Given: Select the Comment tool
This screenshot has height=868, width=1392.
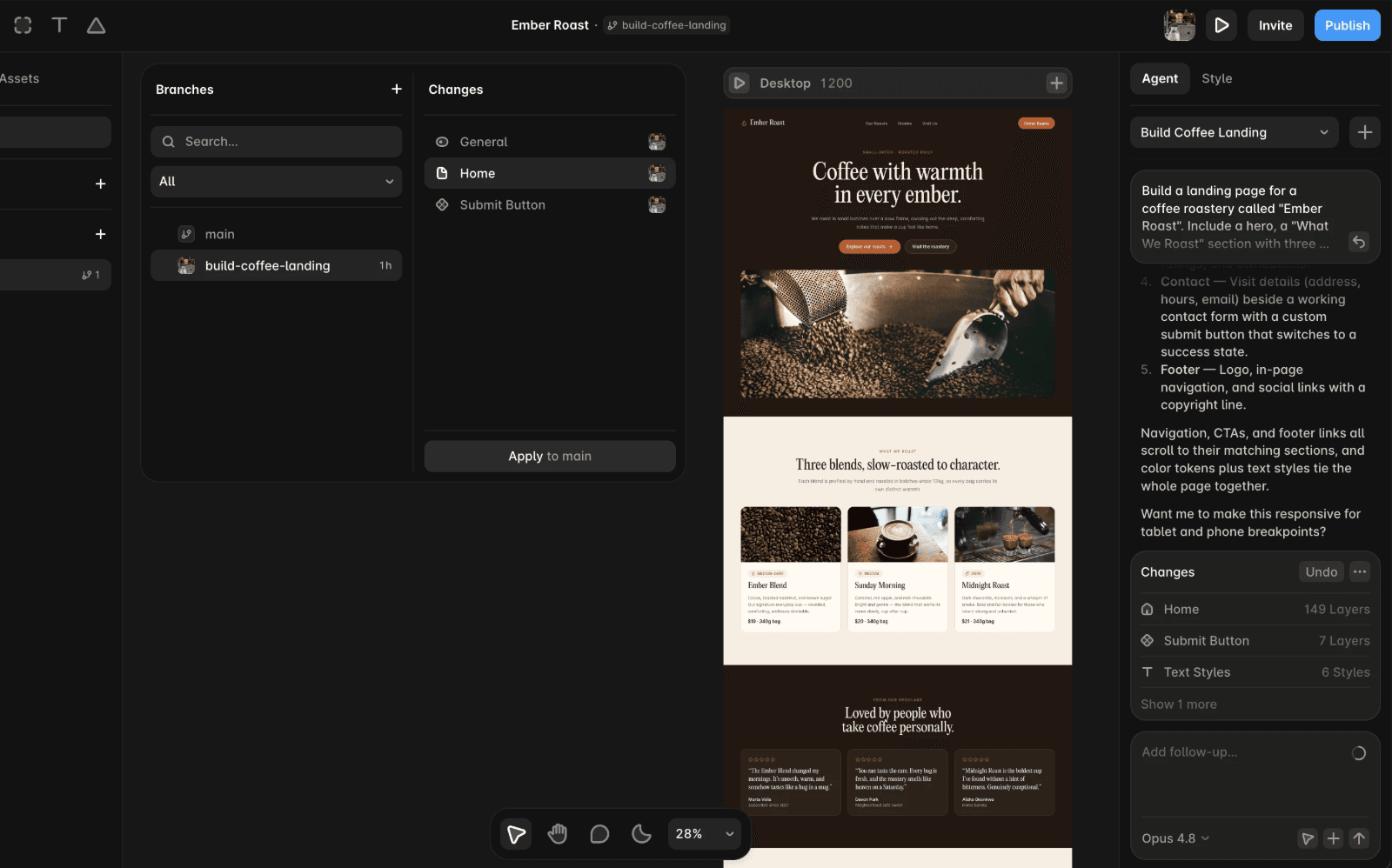Looking at the screenshot, I should pos(599,834).
